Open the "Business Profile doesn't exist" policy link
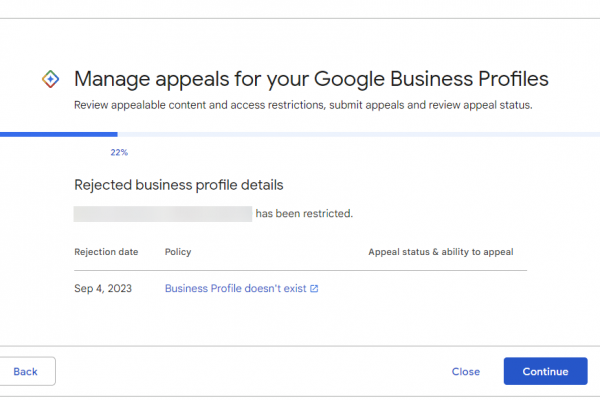The height and width of the screenshot is (400, 600). (236, 289)
